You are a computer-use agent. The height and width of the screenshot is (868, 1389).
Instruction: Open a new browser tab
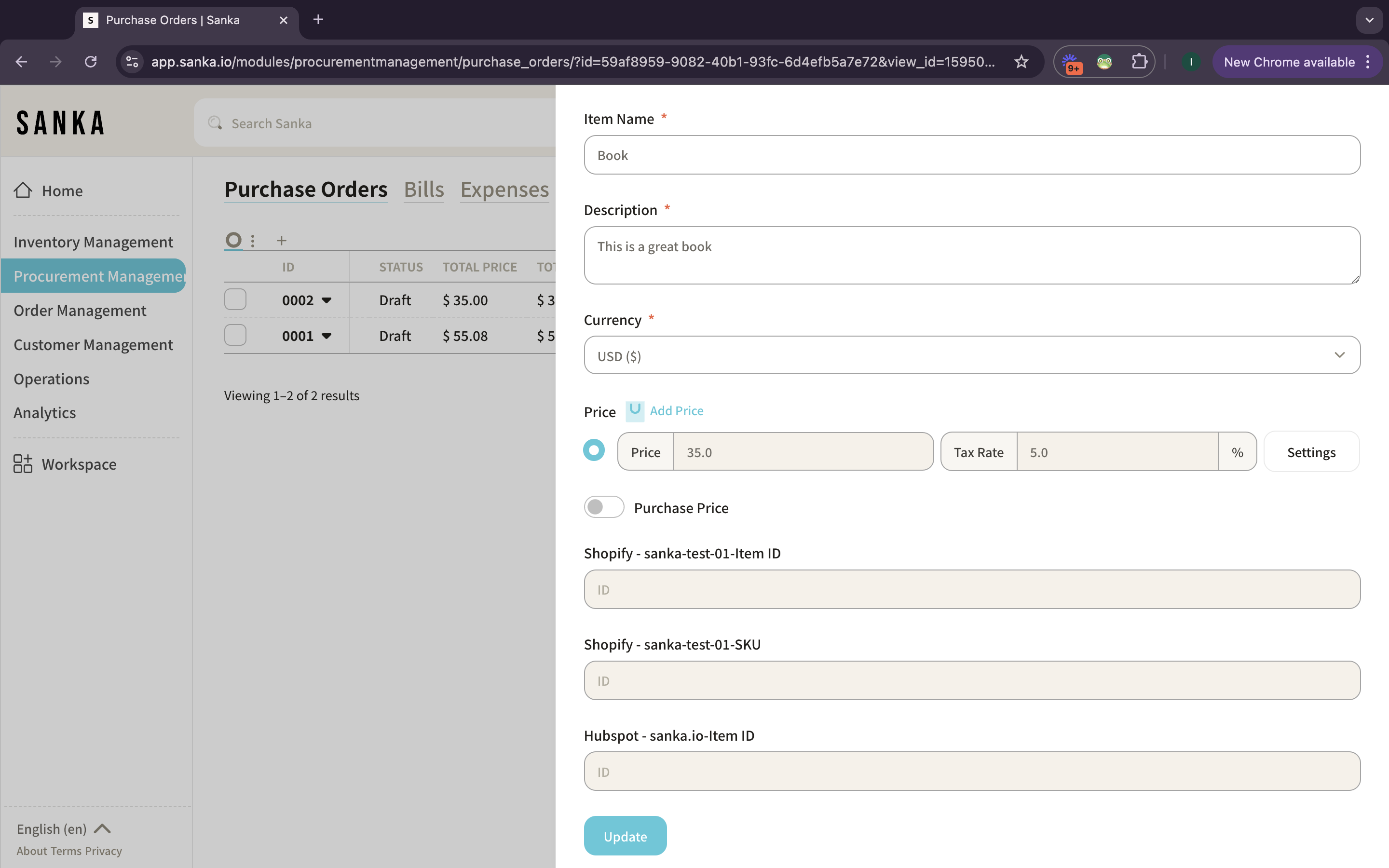318,20
